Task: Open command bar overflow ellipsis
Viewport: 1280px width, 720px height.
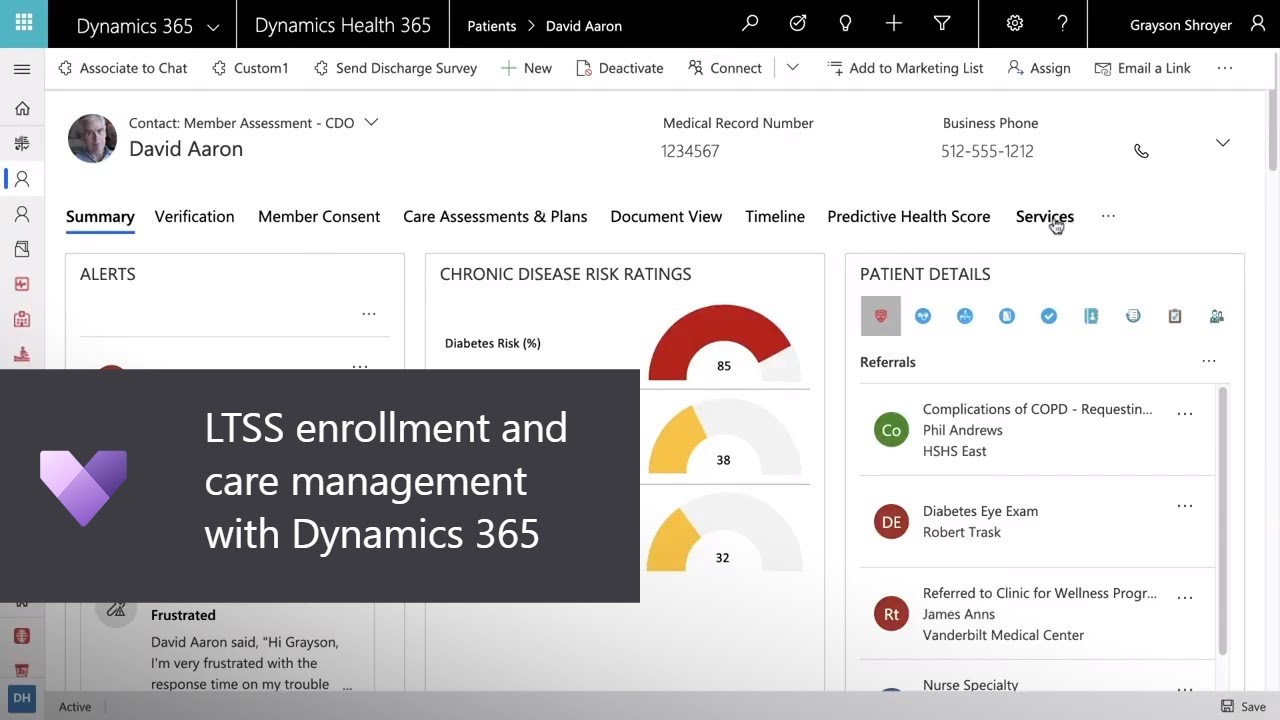Action: coord(1225,68)
